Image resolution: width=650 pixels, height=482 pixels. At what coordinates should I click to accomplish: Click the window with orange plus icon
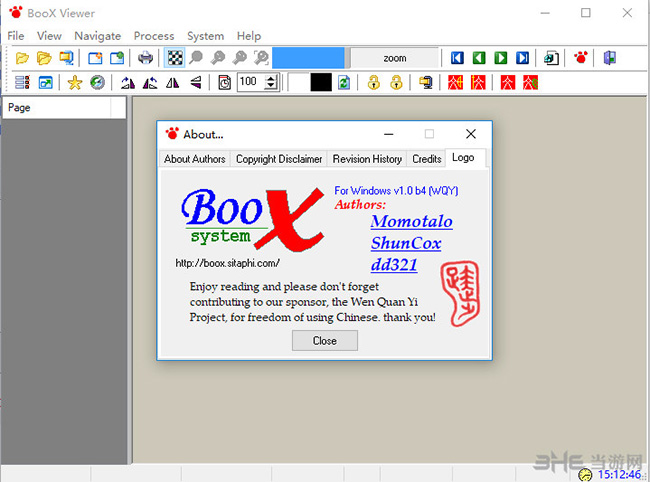click(95, 58)
